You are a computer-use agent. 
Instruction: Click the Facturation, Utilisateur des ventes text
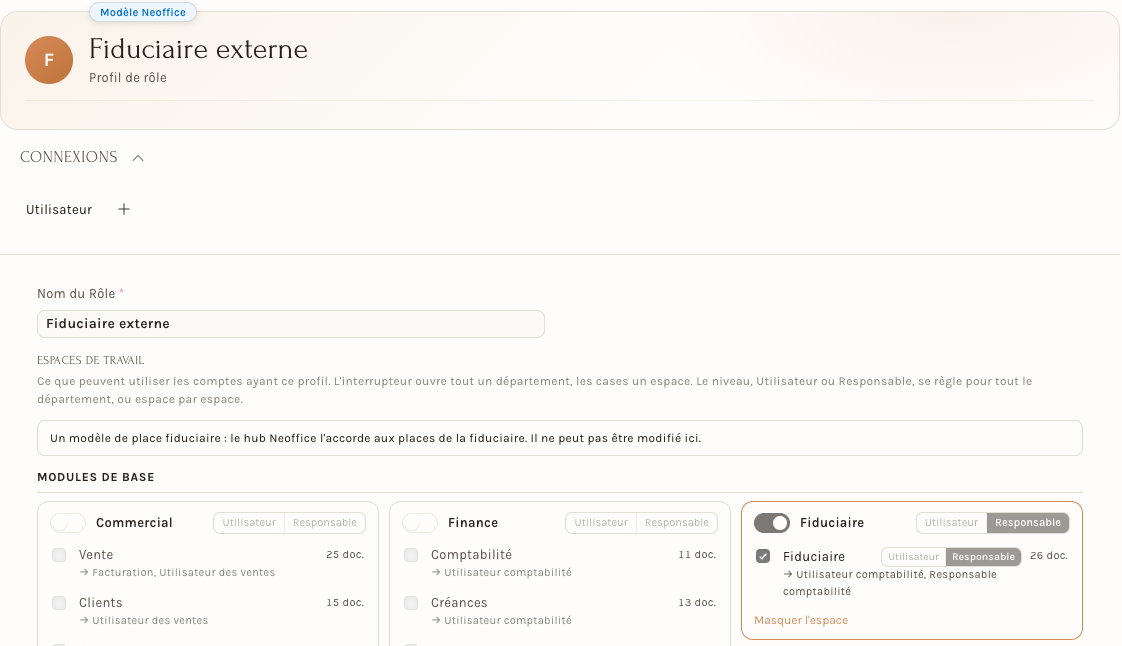pos(183,572)
